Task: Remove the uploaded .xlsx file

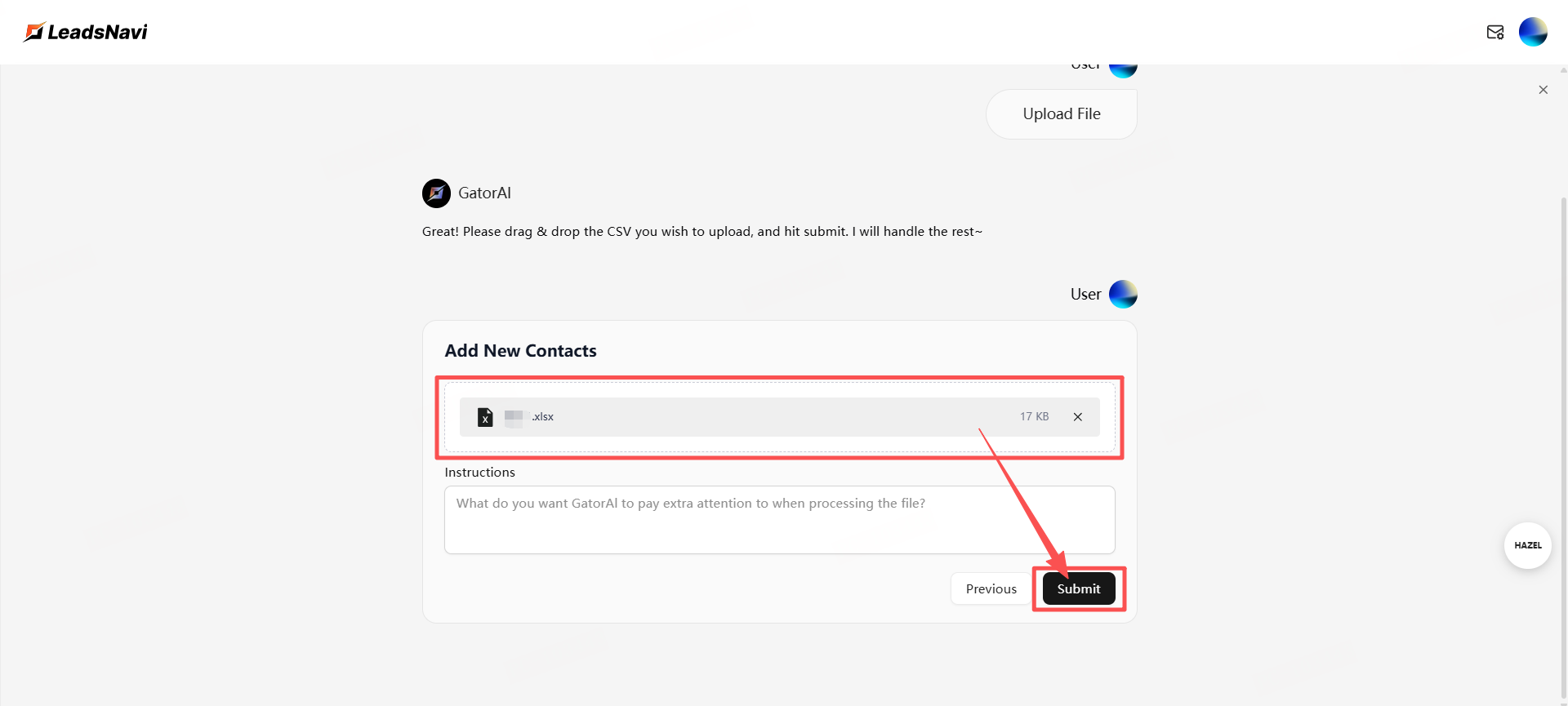Action: coord(1077,417)
